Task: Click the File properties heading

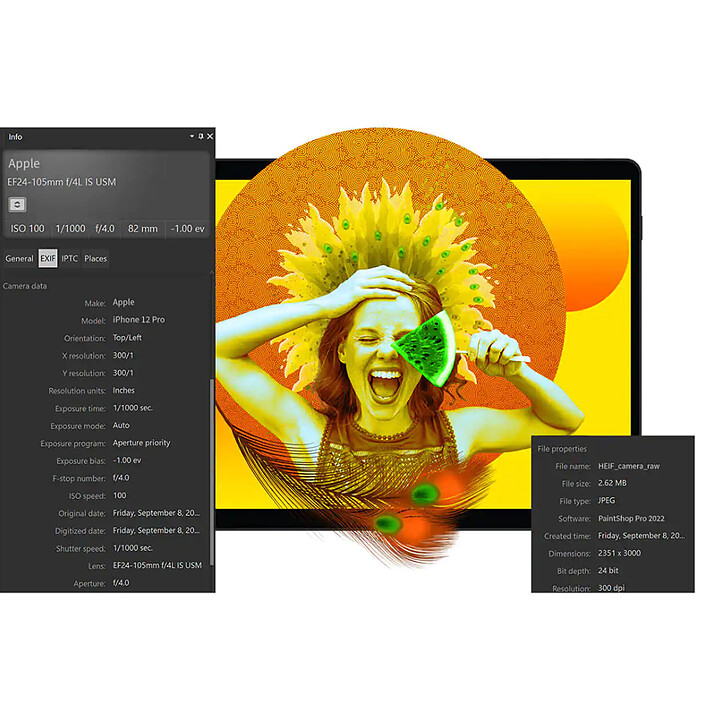Action: point(562,449)
